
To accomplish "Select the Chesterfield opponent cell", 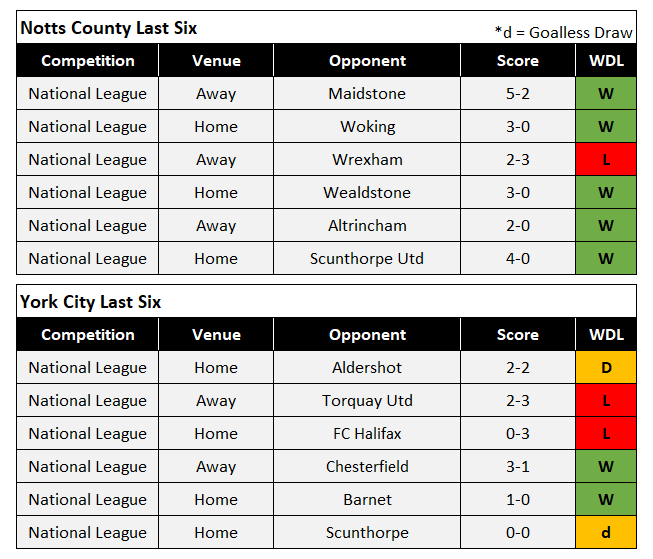I will (367, 467).
